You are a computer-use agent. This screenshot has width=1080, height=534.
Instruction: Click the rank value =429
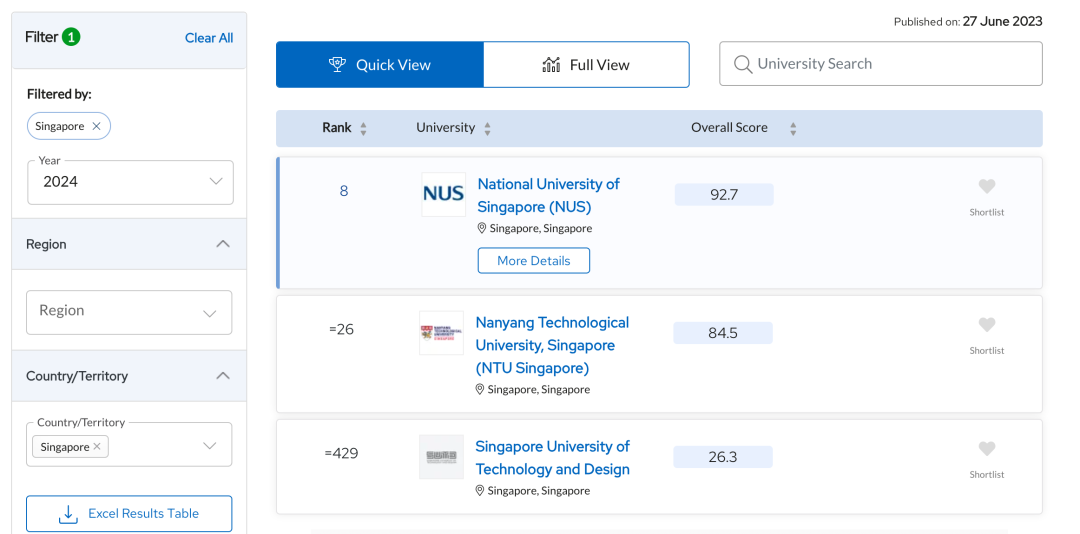(x=342, y=453)
